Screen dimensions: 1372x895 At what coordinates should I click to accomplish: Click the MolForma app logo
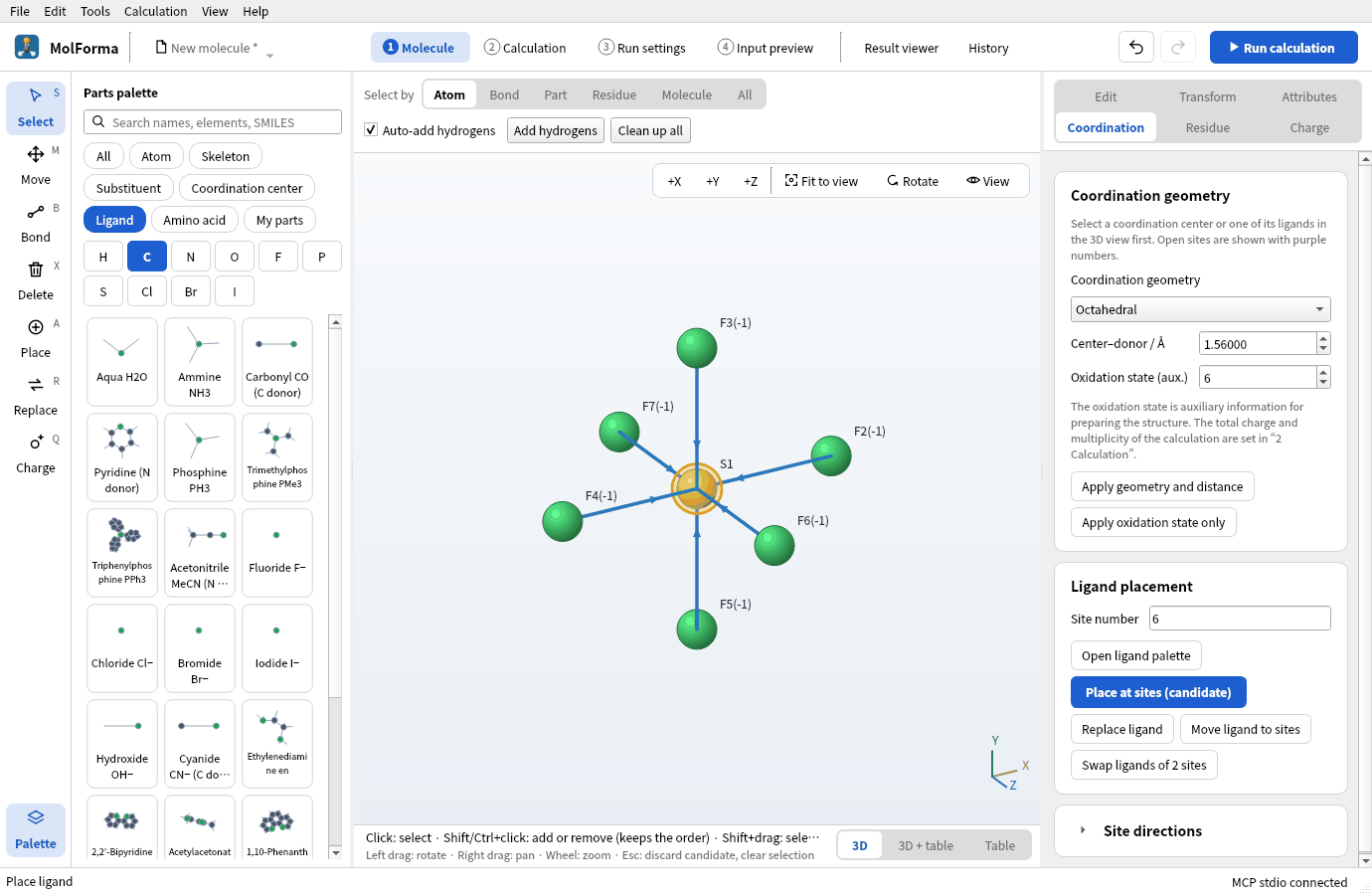27,47
